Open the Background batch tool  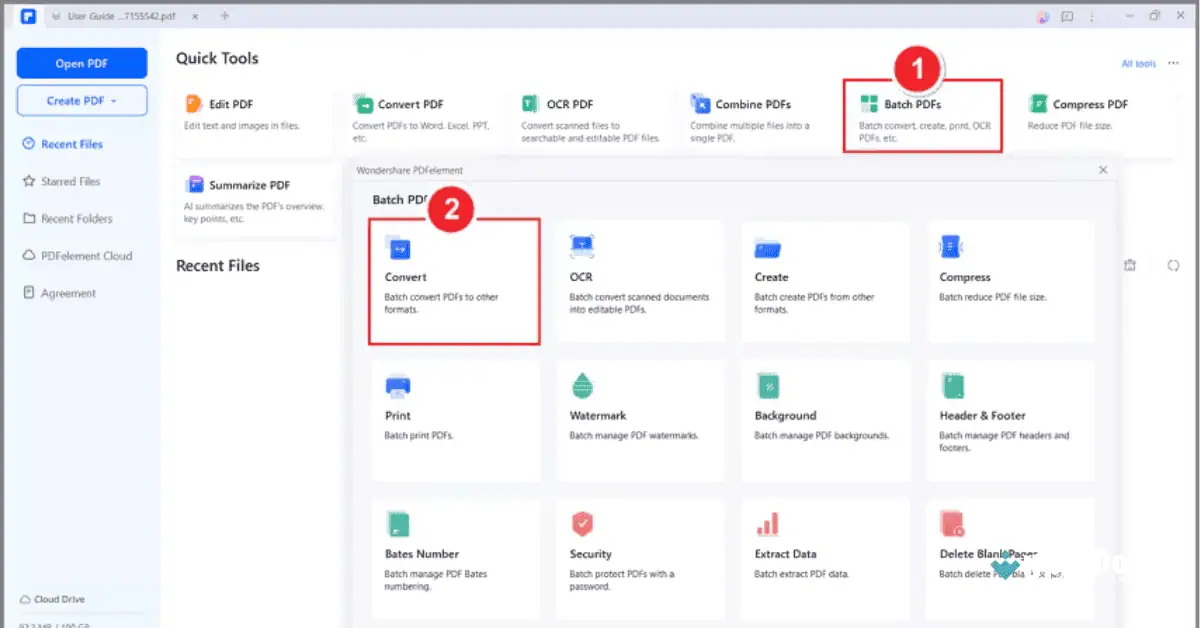(825, 420)
